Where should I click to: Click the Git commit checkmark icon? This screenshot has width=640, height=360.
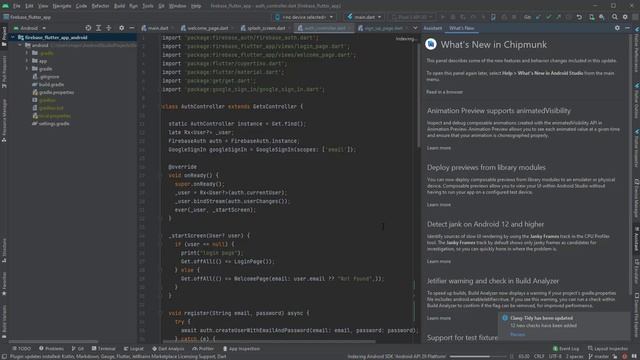[x=548, y=17]
